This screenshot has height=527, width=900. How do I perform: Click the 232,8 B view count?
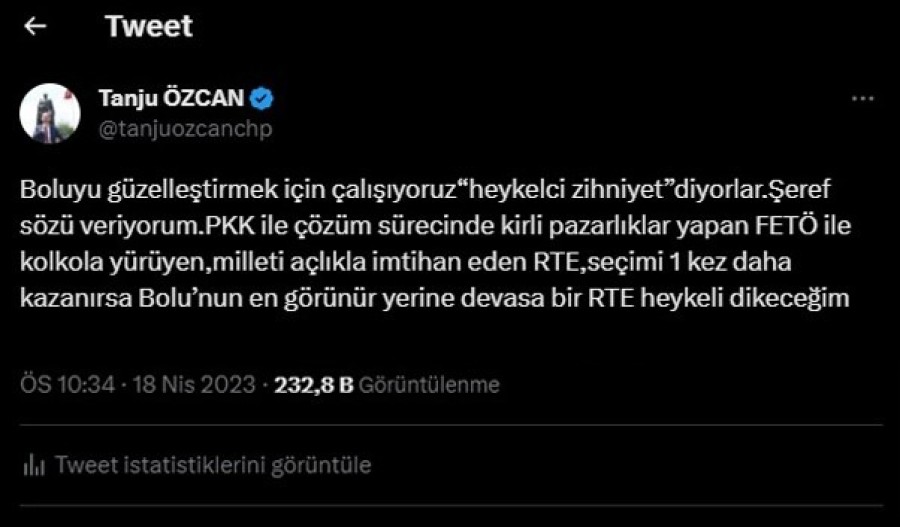pyautogui.click(x=313, y=385)
